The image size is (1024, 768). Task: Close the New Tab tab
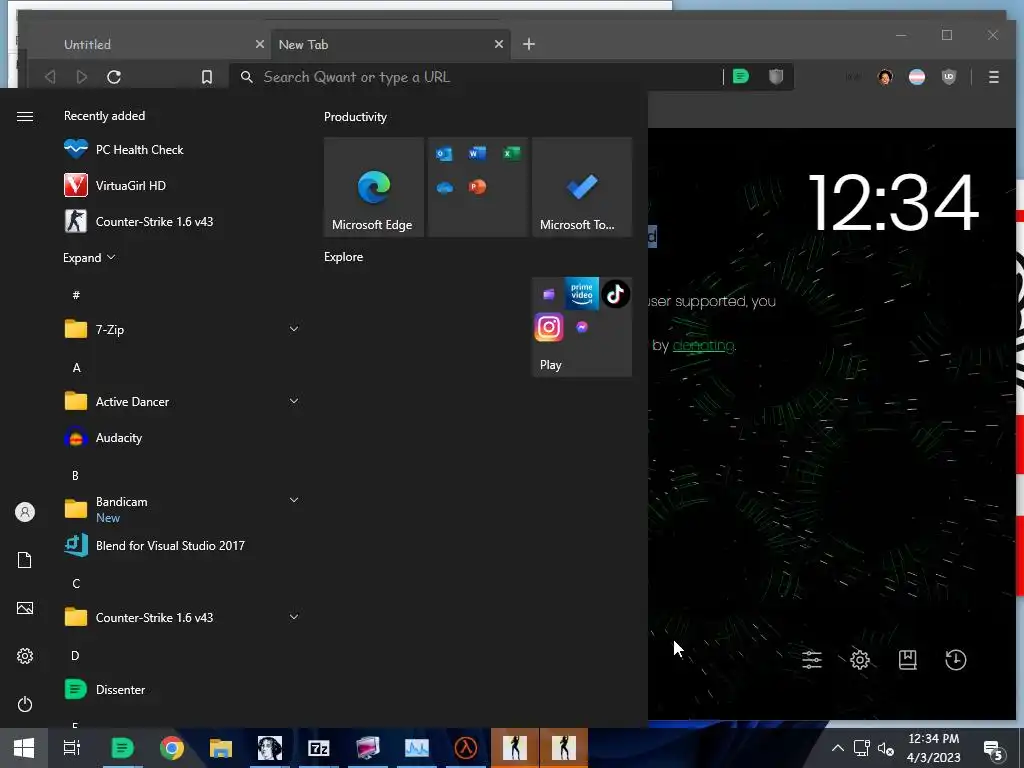[499, 44]
